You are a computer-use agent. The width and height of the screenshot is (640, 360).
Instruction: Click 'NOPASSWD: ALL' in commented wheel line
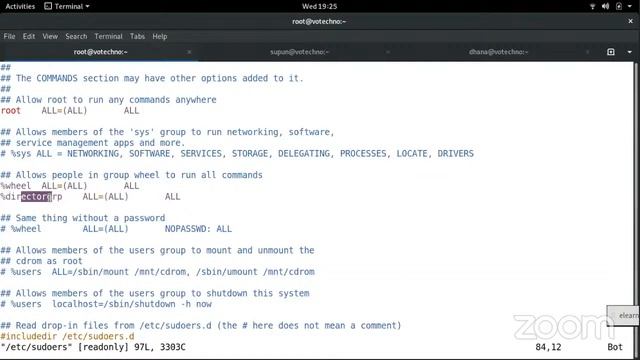[198, 229]
